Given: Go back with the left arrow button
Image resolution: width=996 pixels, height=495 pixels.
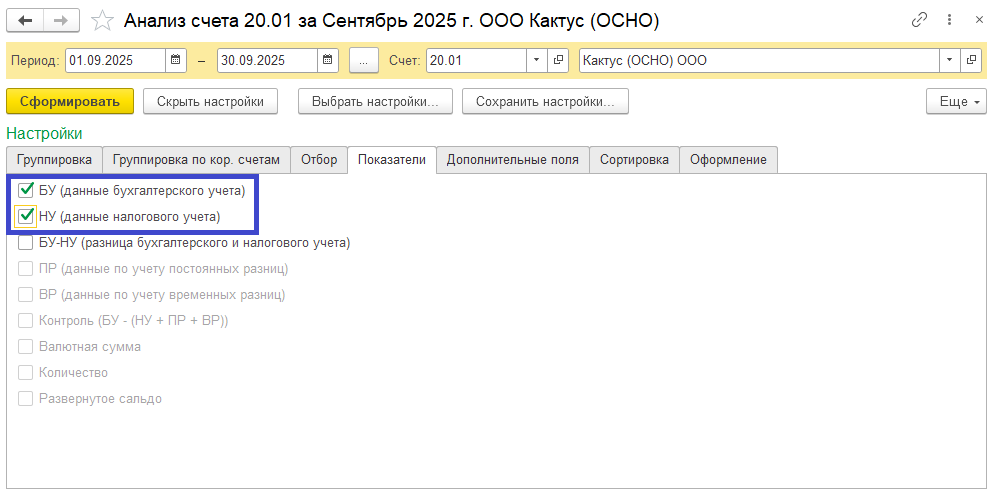Looking at the screenshot, I should pos(25,20).
